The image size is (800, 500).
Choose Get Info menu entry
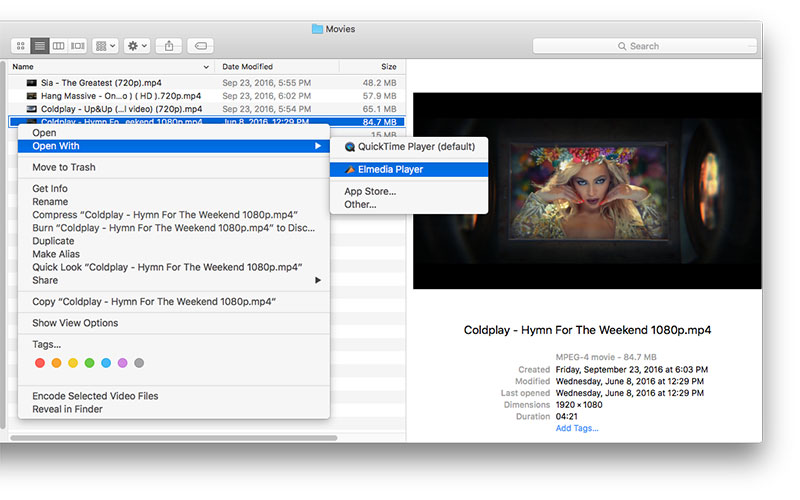(x=173, y=188)
